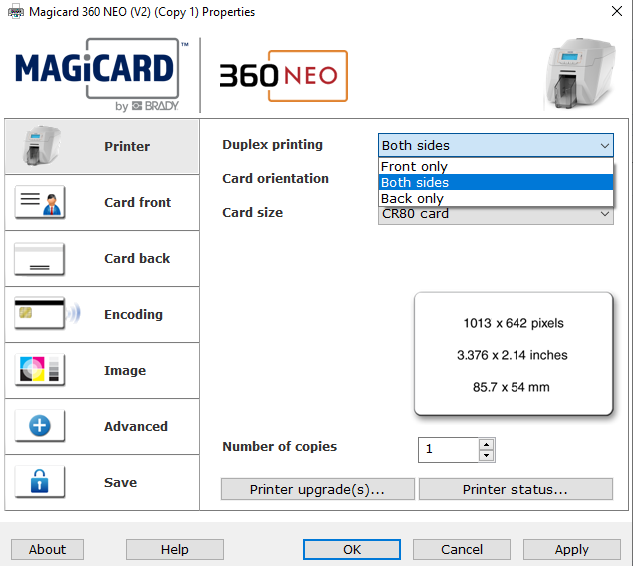Viewport: 633px width, 566px height.
Task: Click the card dimensions preview panel
Action: click(514, 354)
